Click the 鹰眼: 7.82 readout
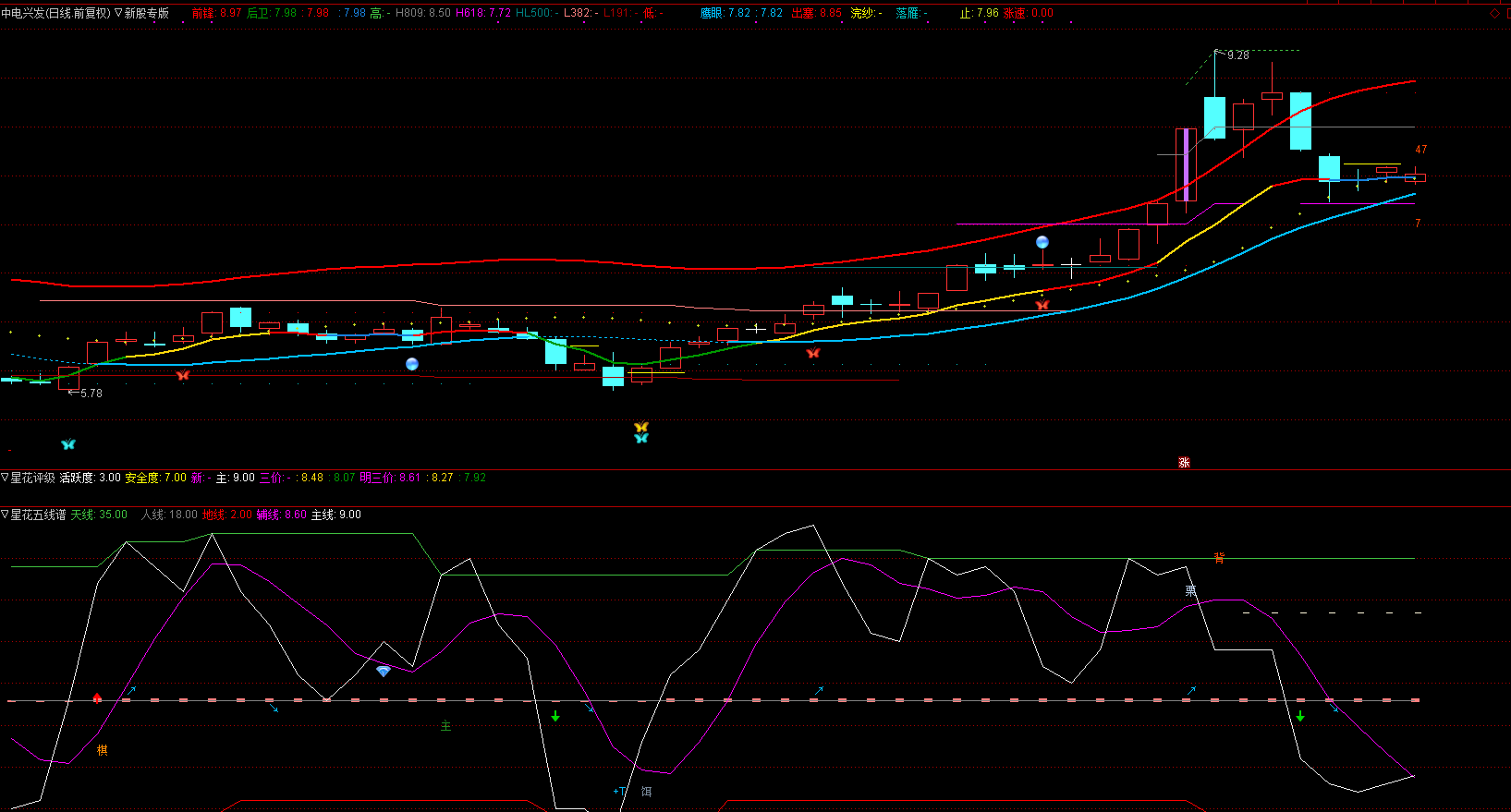The image size is (1511, 812). (725, 13)
